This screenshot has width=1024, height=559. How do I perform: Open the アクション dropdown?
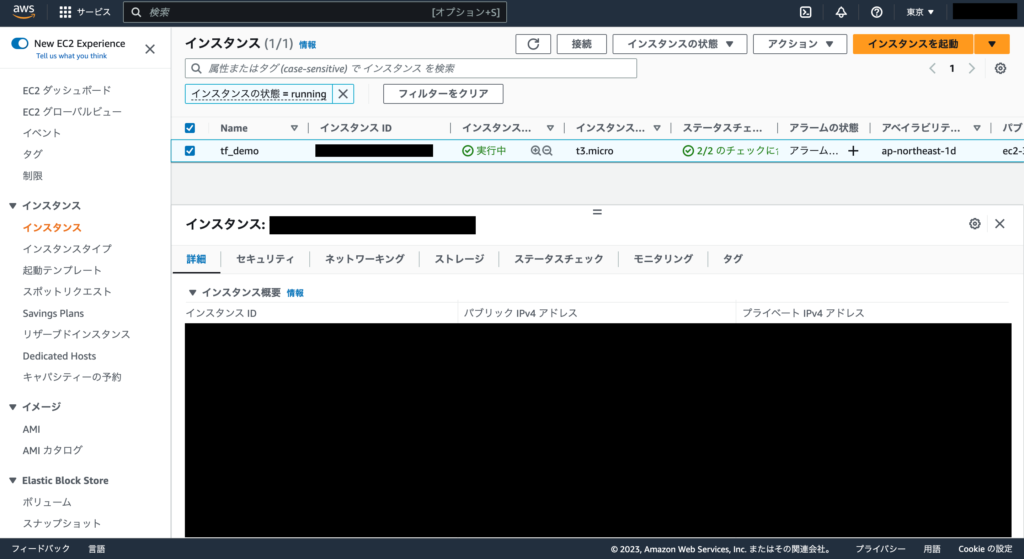click(x=800, y=44)
